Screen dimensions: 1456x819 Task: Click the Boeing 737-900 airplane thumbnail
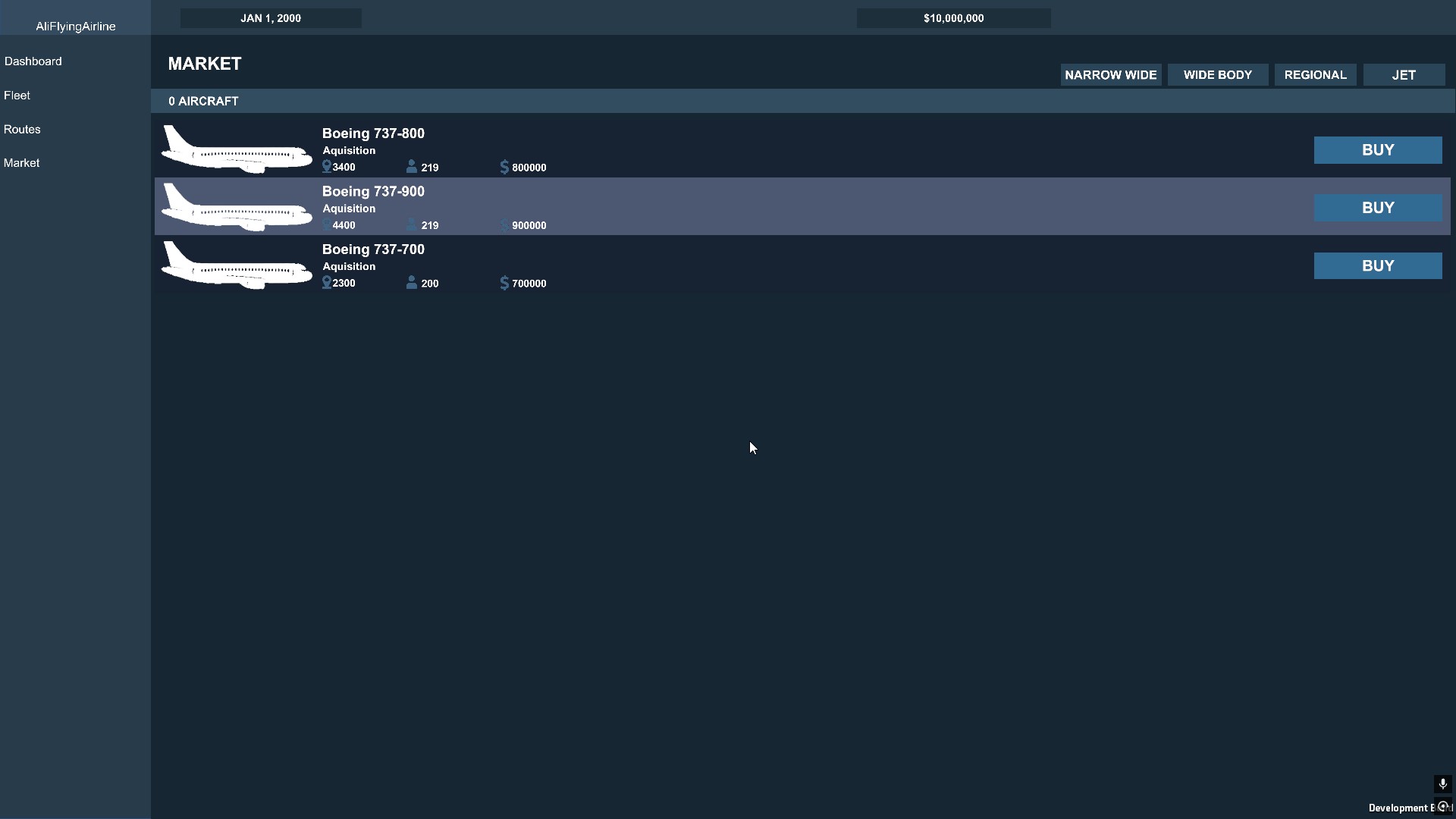[237, 207]
